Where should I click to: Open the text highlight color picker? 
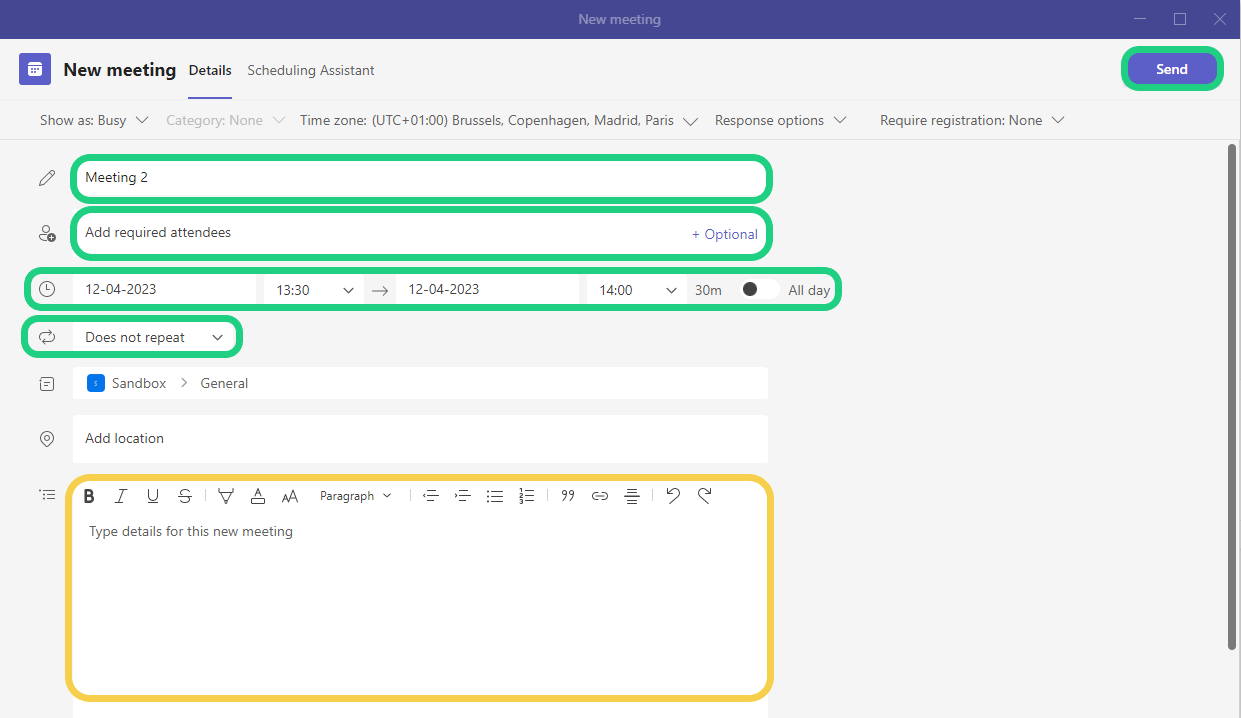pyautogui.click(x=226, y=496)
